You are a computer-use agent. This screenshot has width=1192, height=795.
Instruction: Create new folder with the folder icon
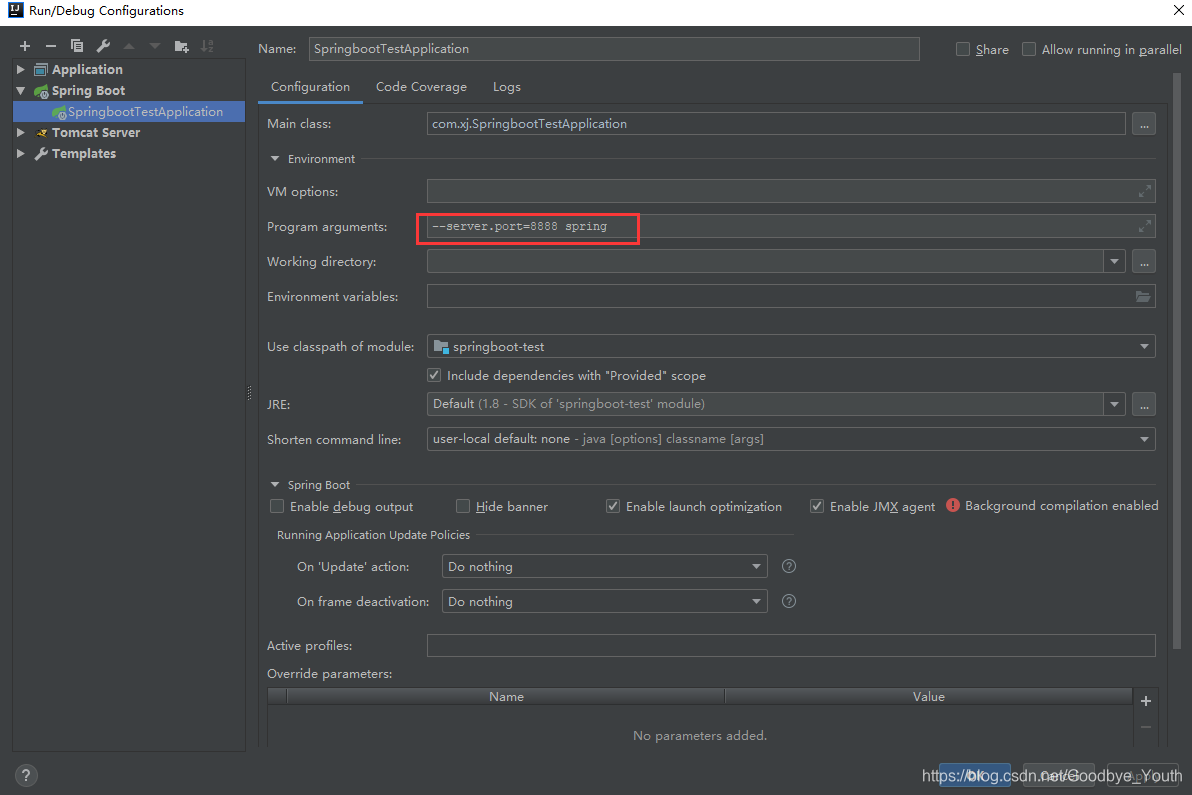click(181, 46)
